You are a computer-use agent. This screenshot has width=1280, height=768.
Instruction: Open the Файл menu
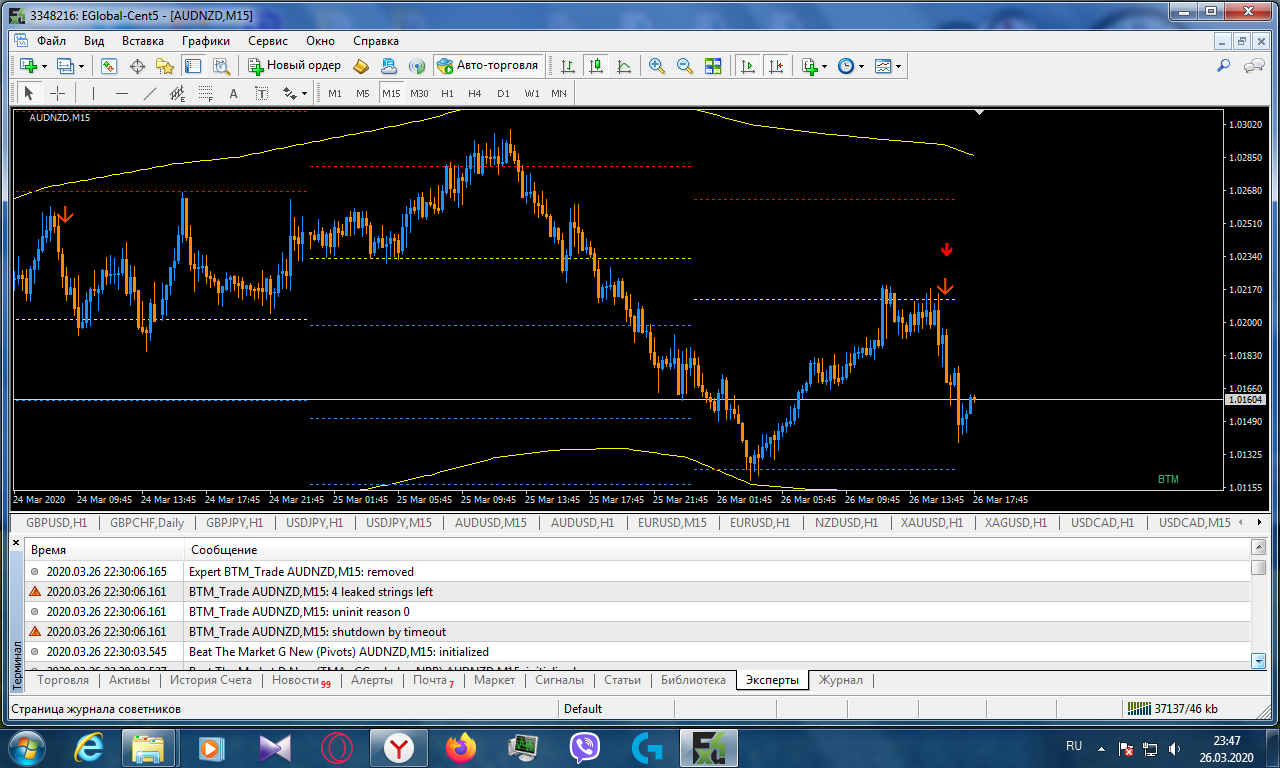(x=51, y=41)
